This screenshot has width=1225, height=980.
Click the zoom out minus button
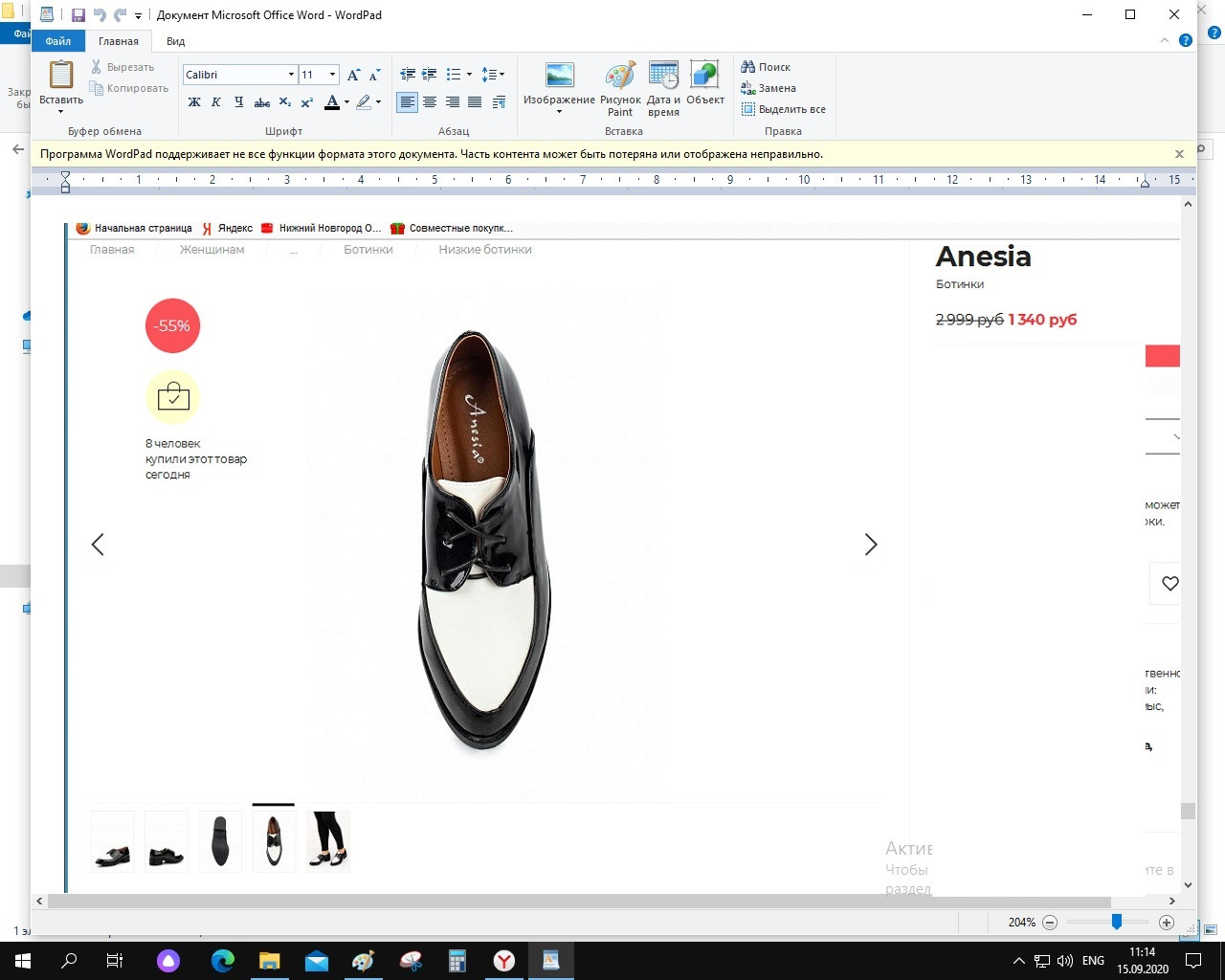[1050, 923]
